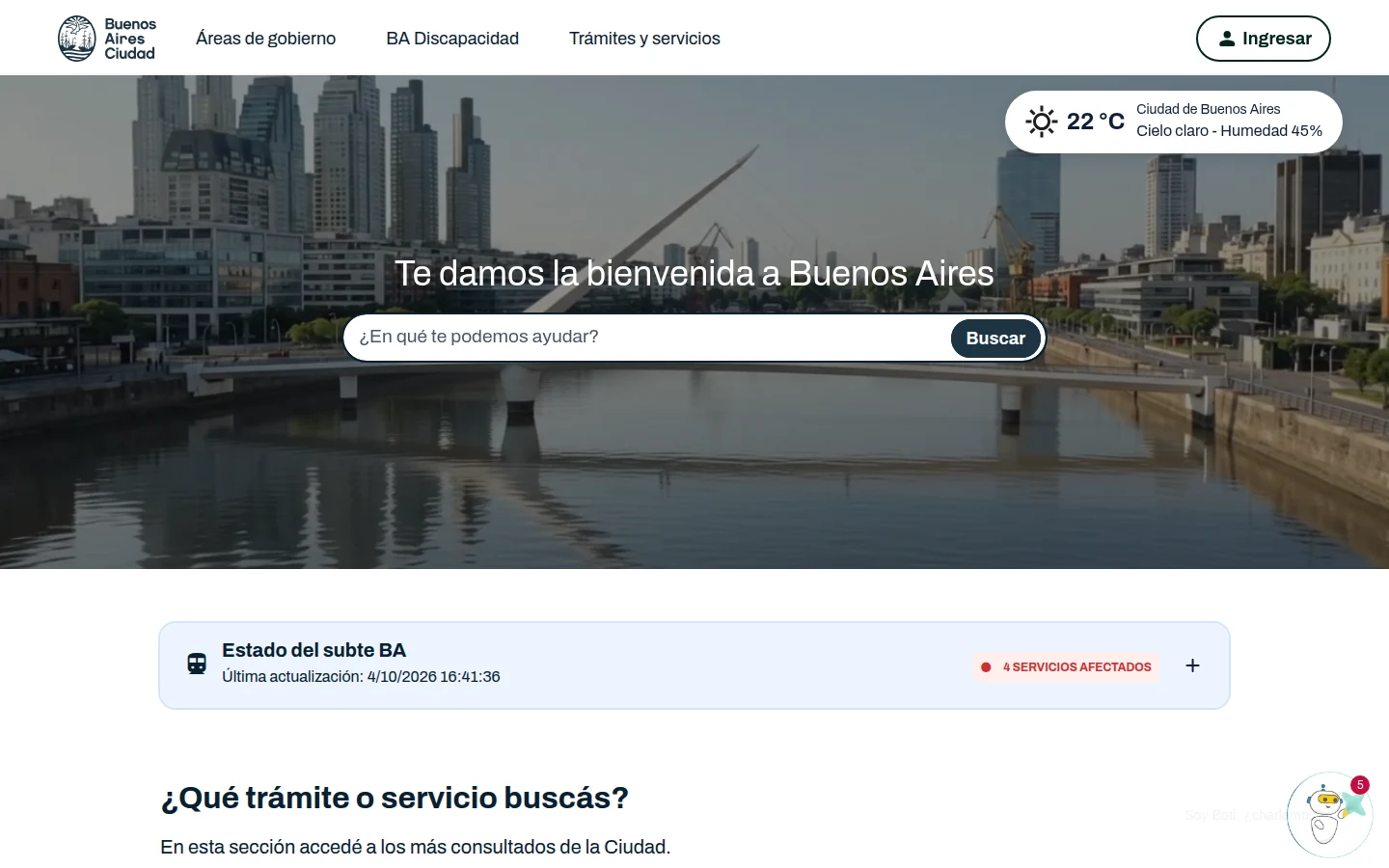This screenshot has width=1389, height=868.
Task: Open the Áreas de gobierno menu
Action: coord(266,39)
